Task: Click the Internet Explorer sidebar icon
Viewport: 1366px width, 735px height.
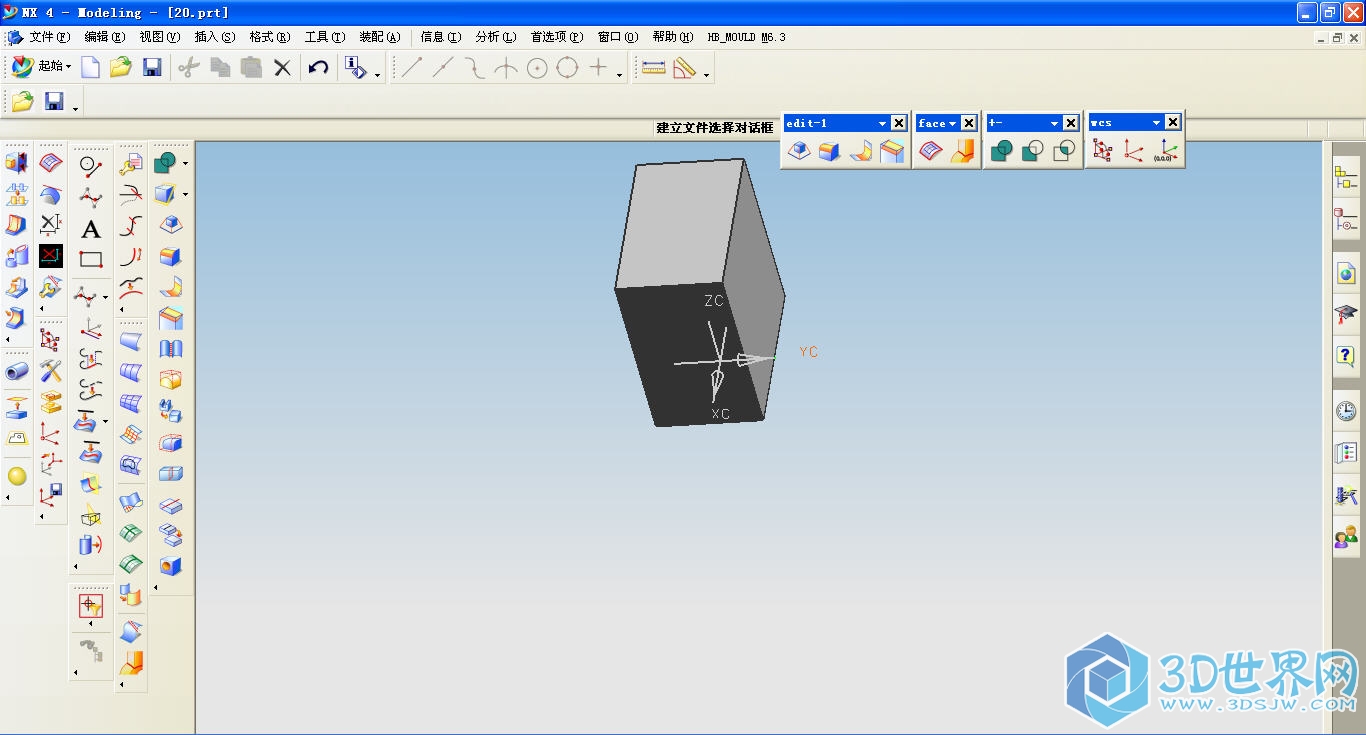Action: (1346, 272)
